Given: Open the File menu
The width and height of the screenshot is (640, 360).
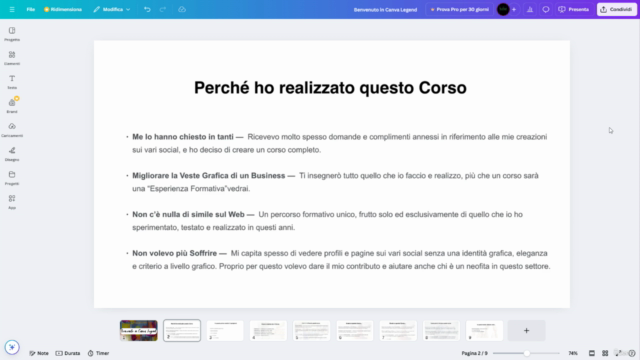Looking at the screenshot, I should coord(31,9).
